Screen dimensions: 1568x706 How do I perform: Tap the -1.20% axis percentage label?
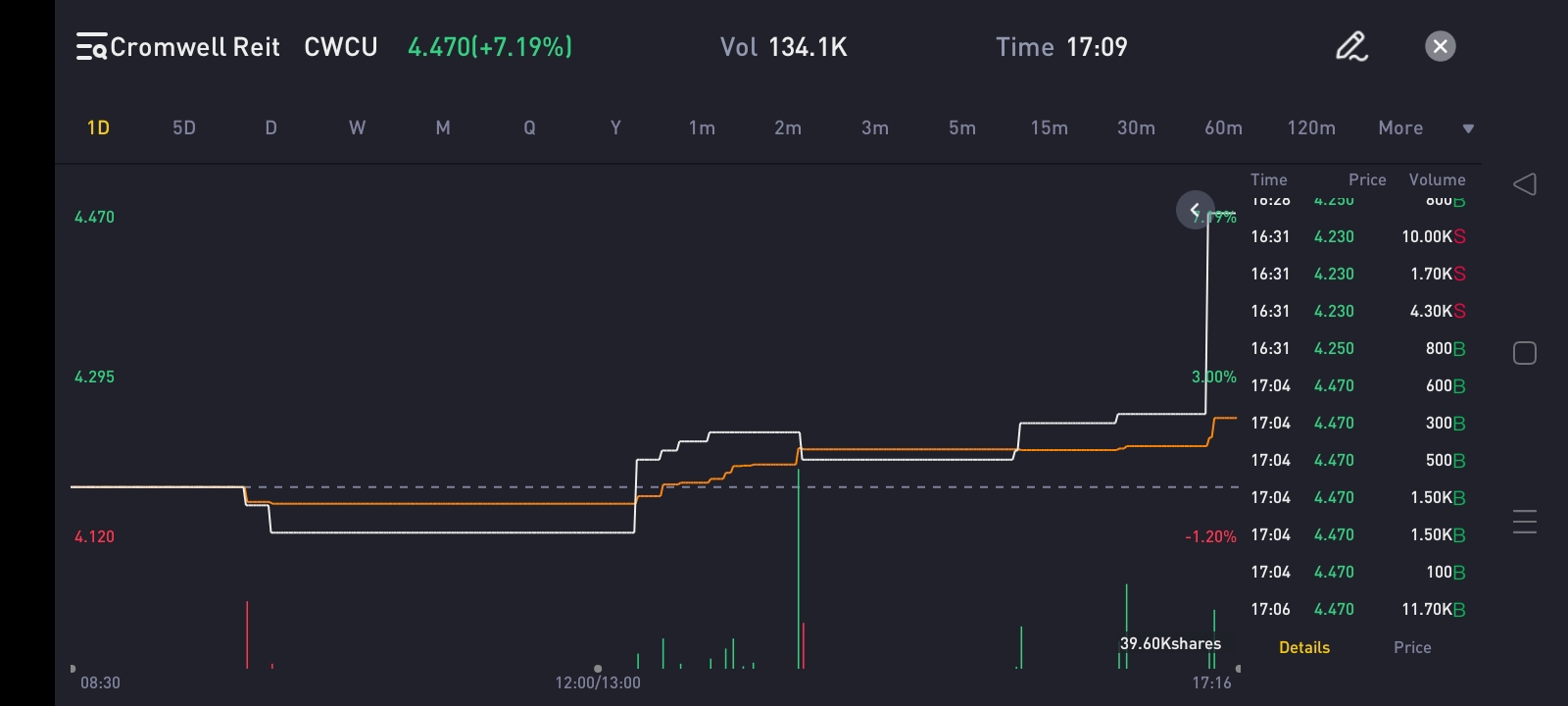click(x=1210, y=536)
